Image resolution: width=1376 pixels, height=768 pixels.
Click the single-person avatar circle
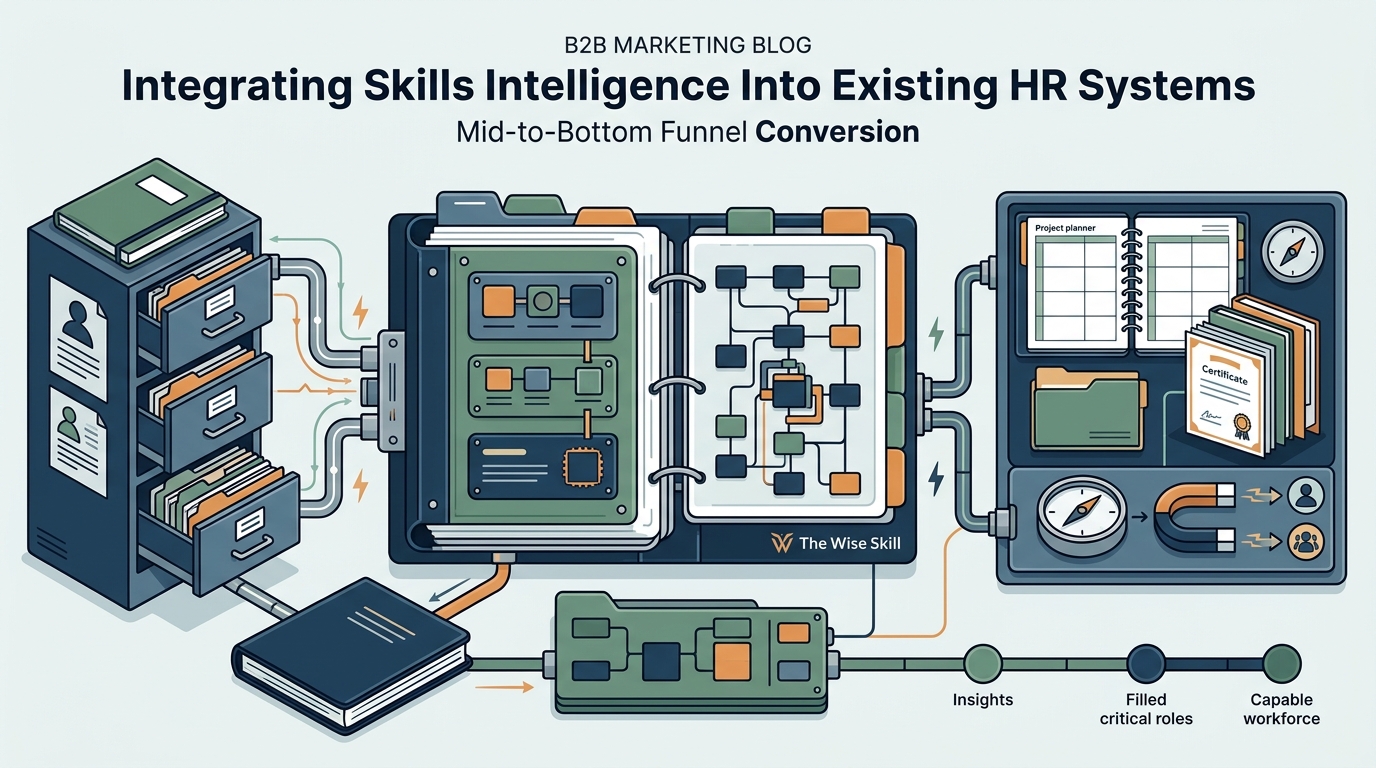pos(1306,494)
